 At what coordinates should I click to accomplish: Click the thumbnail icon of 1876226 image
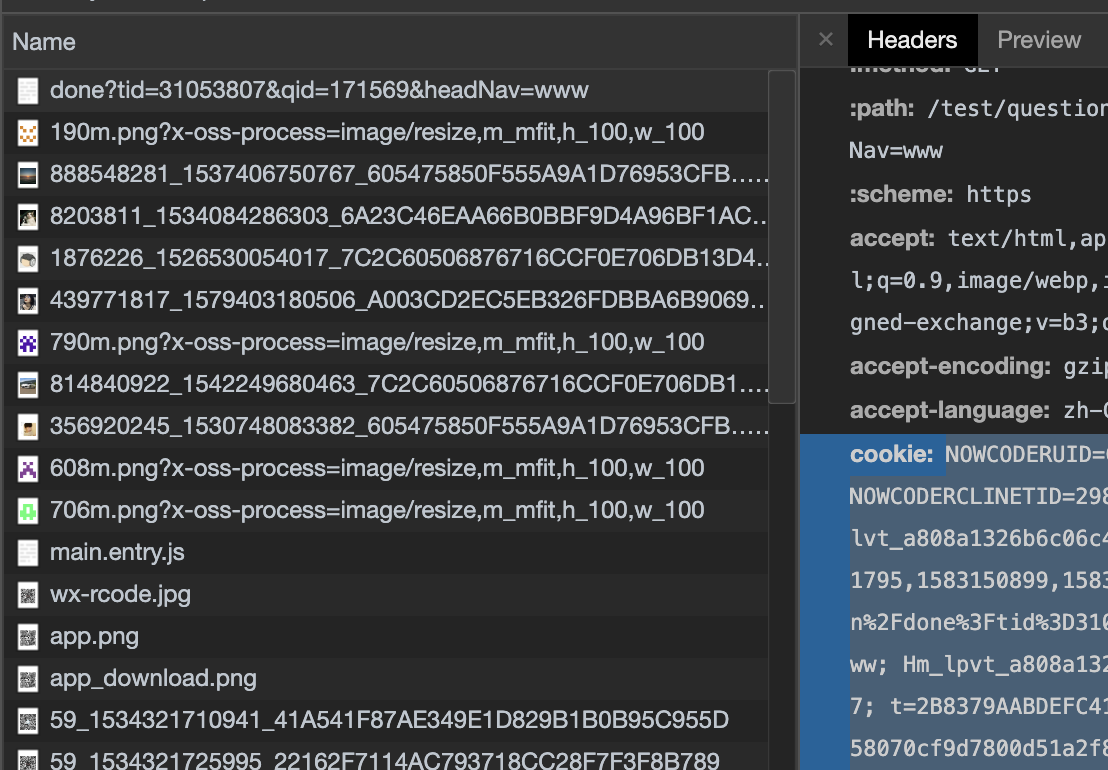pyautogui.click(x=28, y=259)
